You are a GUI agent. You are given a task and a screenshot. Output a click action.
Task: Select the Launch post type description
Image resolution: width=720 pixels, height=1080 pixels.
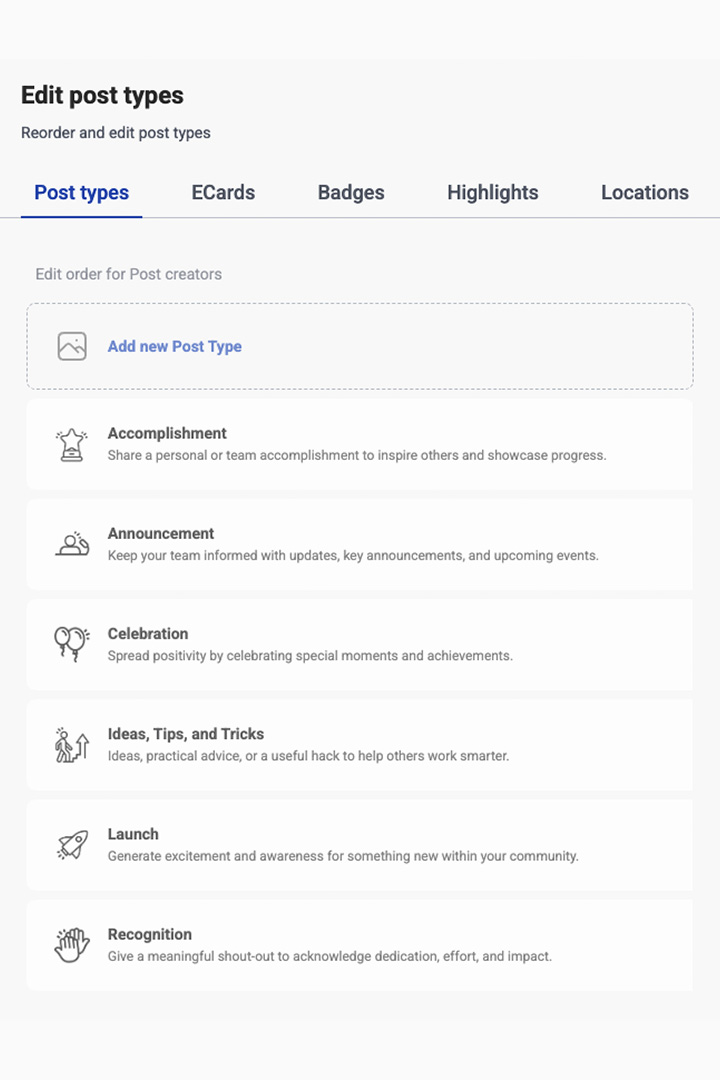(x=343, y=856)
